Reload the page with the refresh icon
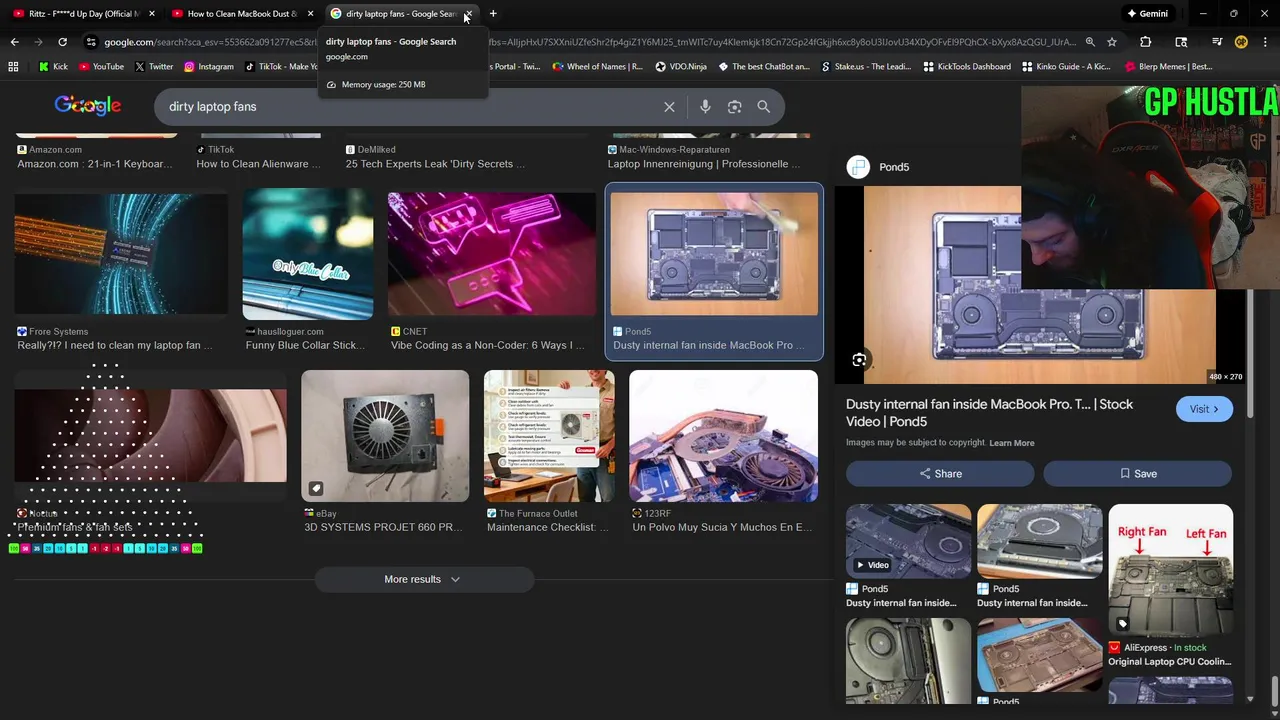 pyautogui.click(x=62, y=42)
